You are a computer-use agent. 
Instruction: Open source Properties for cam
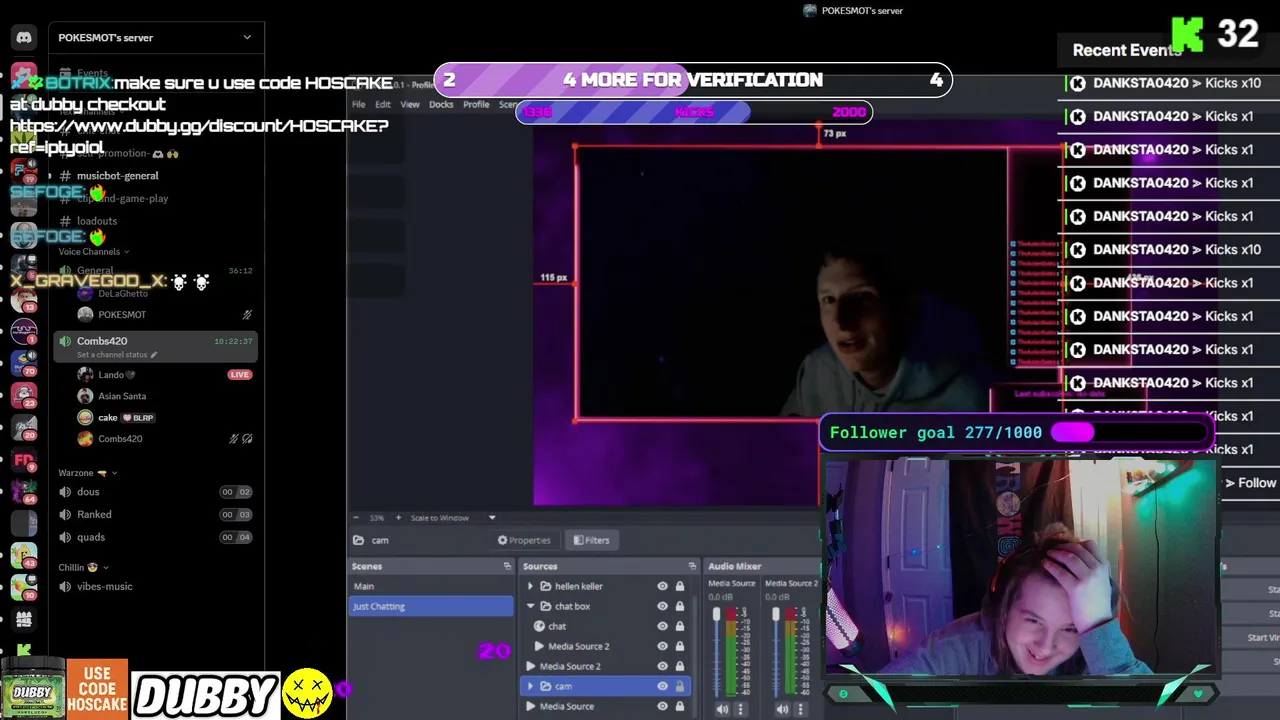click(x=524, y=540)
